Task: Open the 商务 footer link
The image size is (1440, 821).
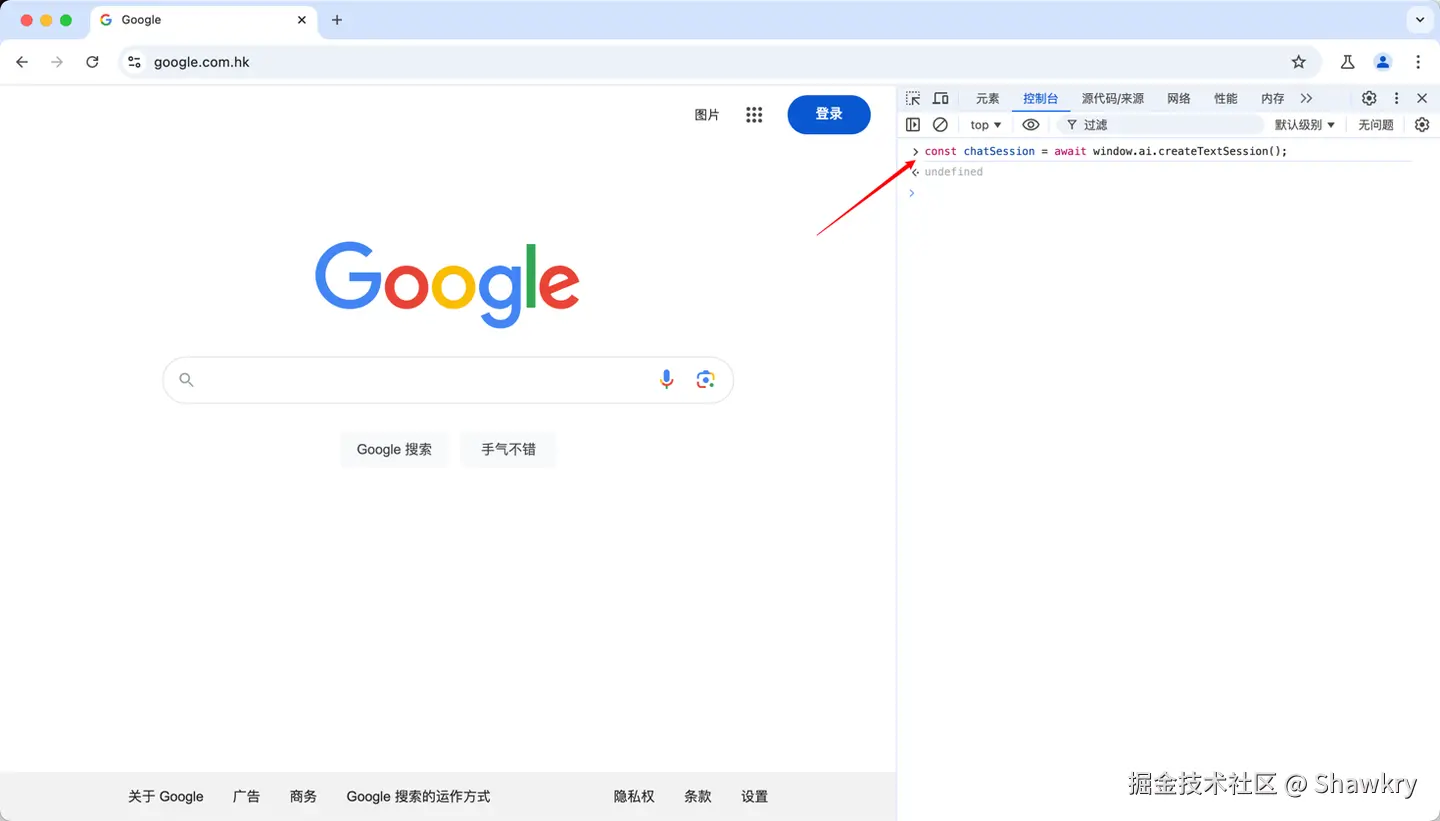Action: pyautogui.click(x=303, y=797)
